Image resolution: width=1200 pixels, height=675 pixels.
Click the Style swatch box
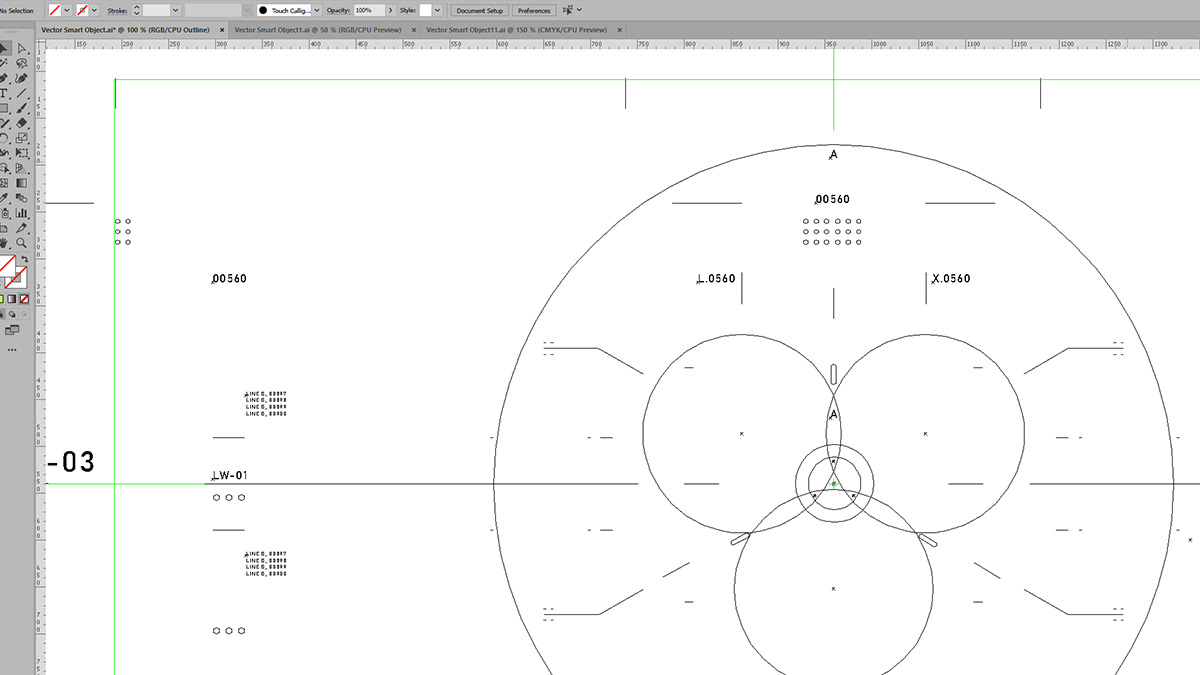point(425,10)
